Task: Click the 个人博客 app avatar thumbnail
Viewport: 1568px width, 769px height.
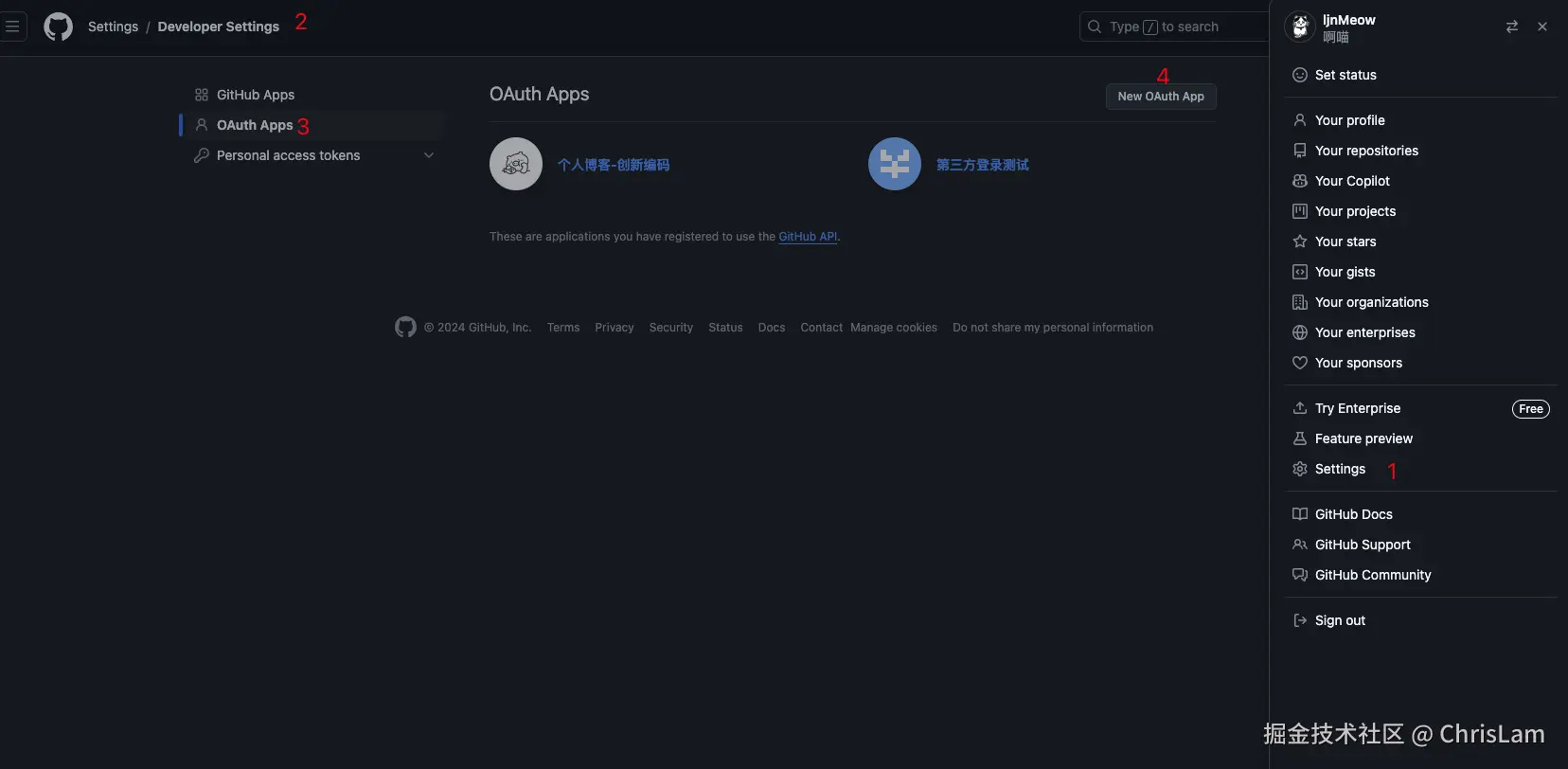Action: point(516,164)
